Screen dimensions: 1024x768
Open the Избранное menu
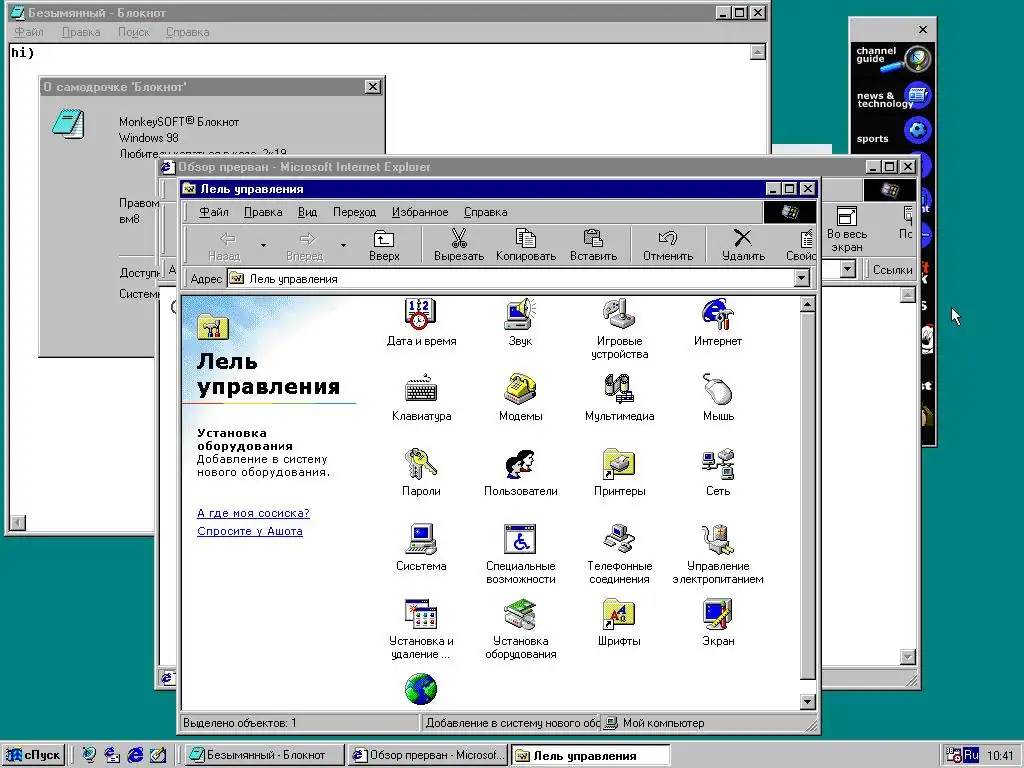[420, 212]
